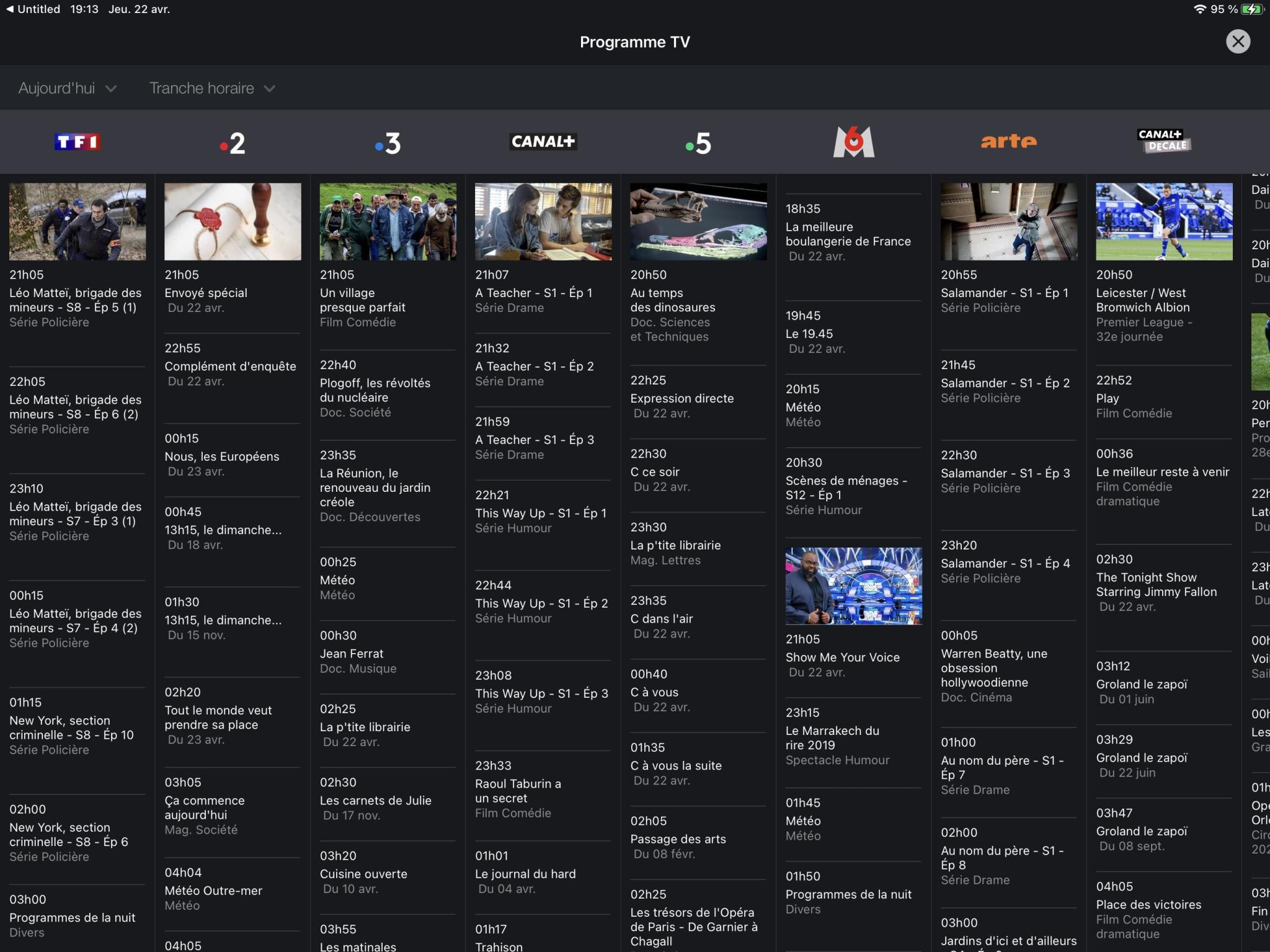Expand the Tranche horaire dropdown
The image size is (1270, 952).
211,88
